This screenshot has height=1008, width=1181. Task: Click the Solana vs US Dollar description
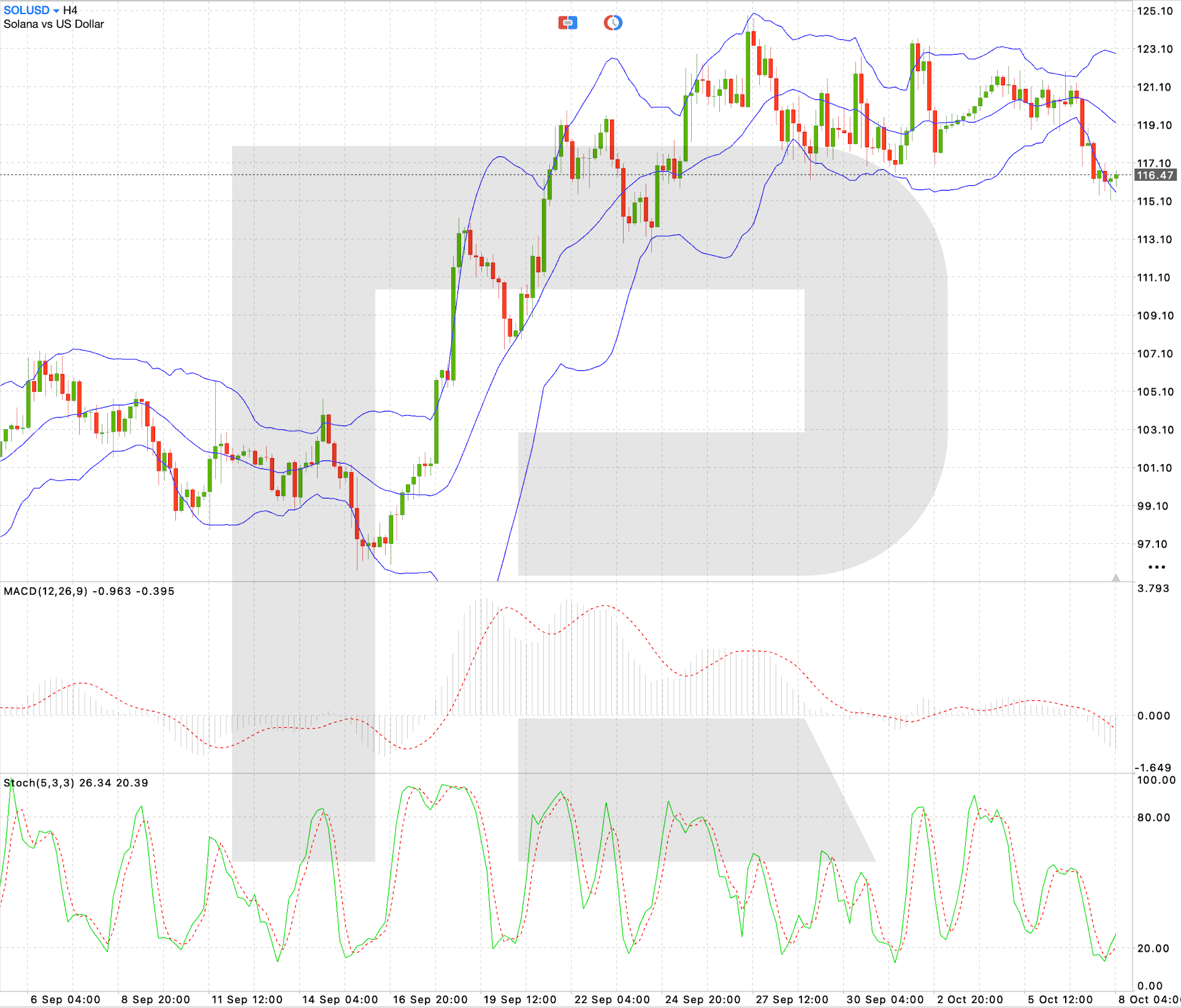pyautogui.click(x=54, y=25)
